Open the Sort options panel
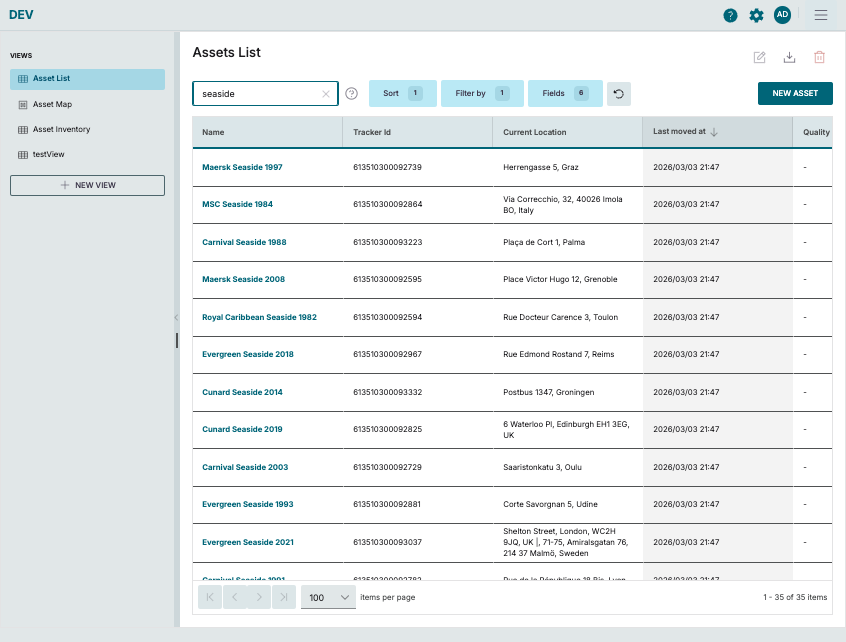Screen dimensions: 846x642 [402, 93]
